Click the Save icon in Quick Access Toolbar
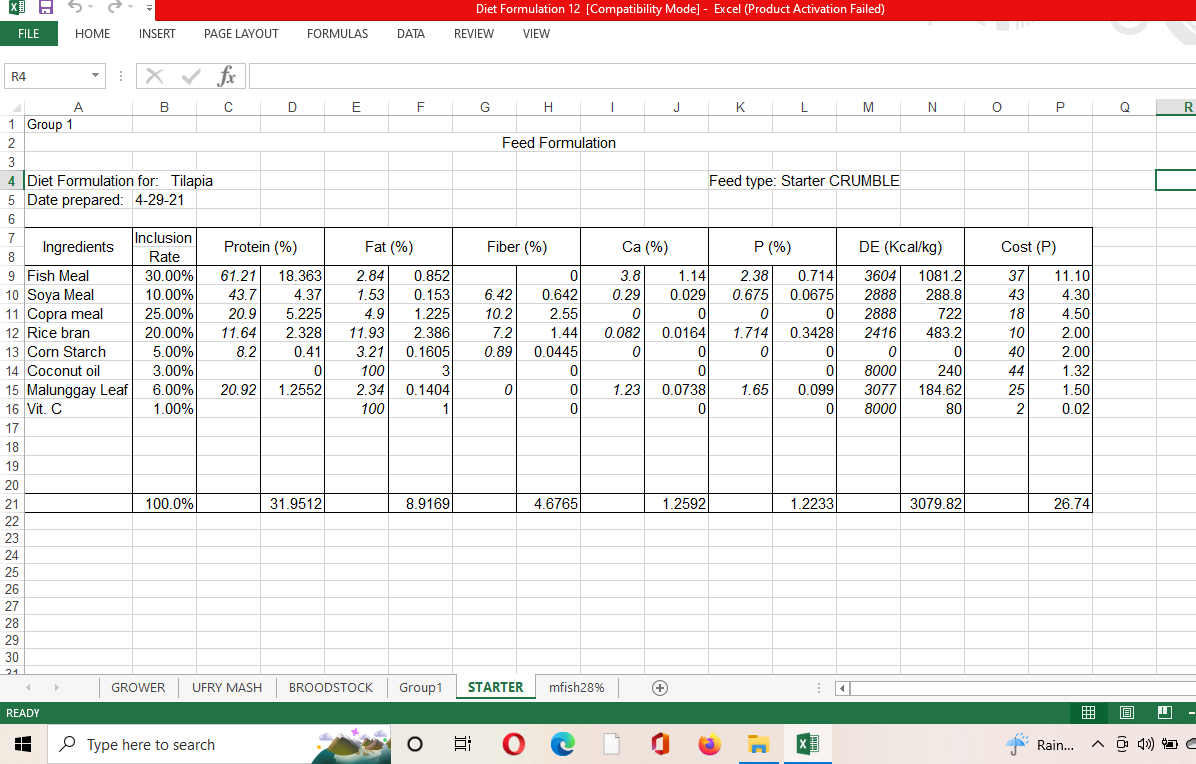The image size is (1196, 764). click(46, 8)
